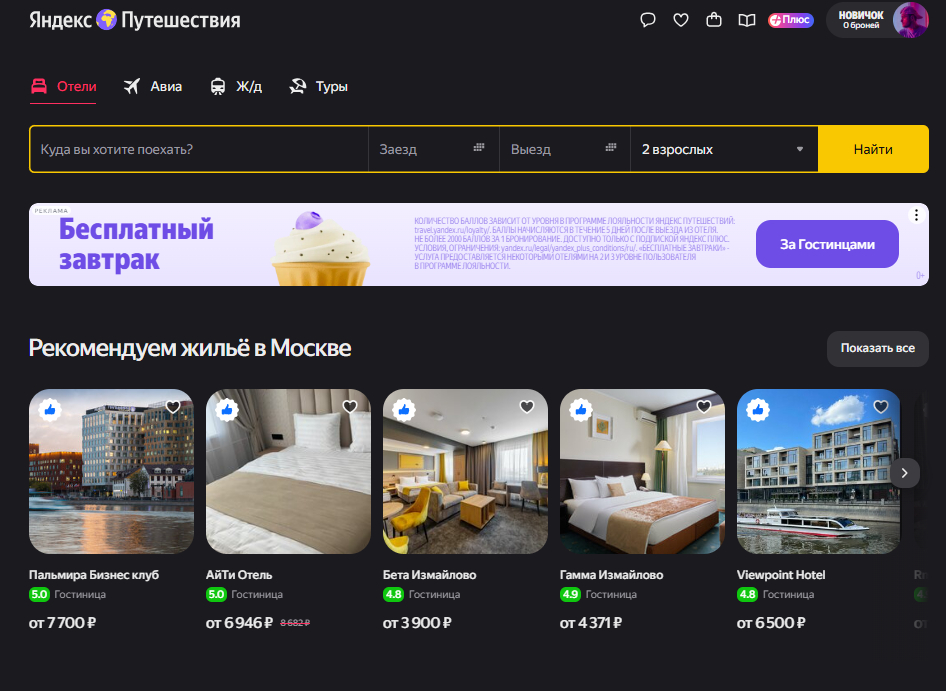
Task: Favorite the Гамма Измайлово hotel
Action: pos(703,407)
